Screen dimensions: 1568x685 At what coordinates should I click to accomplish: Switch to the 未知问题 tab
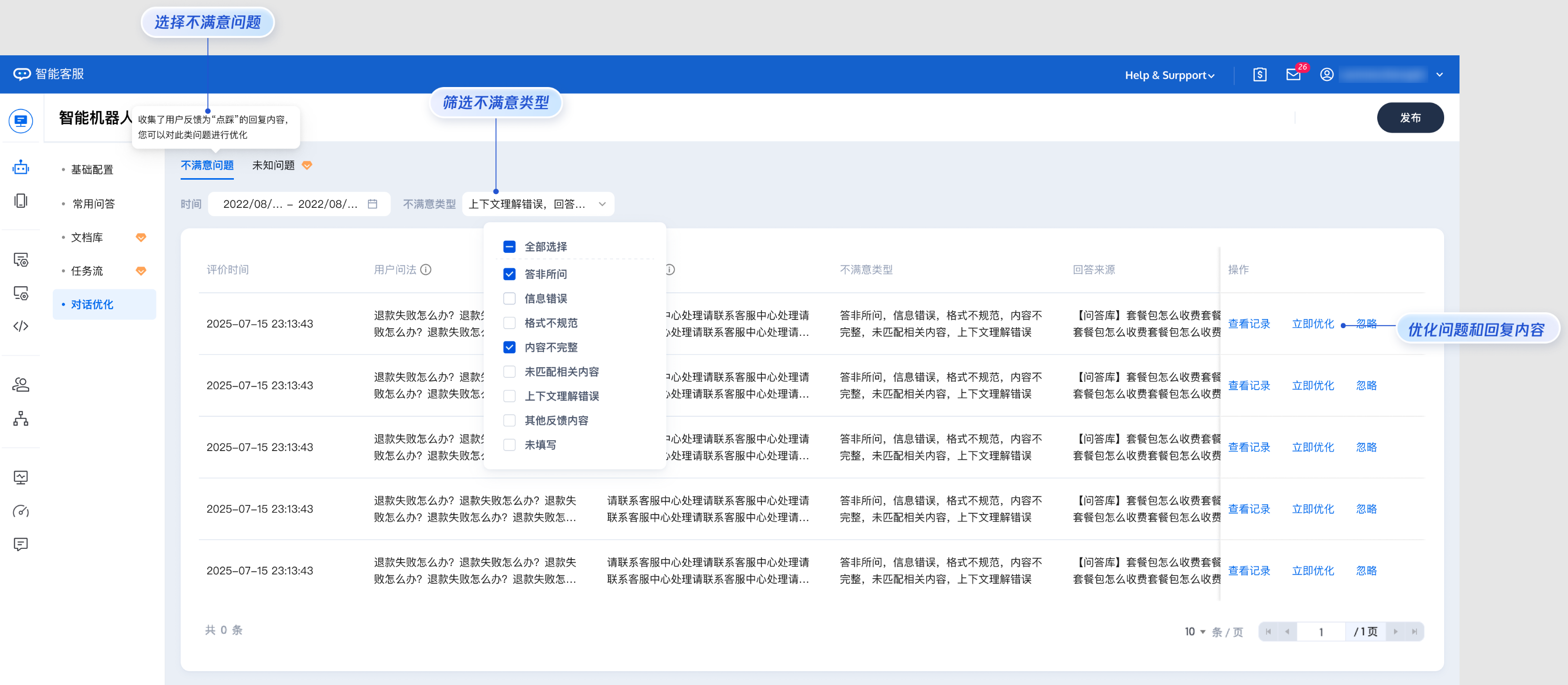tap(273, 165)
